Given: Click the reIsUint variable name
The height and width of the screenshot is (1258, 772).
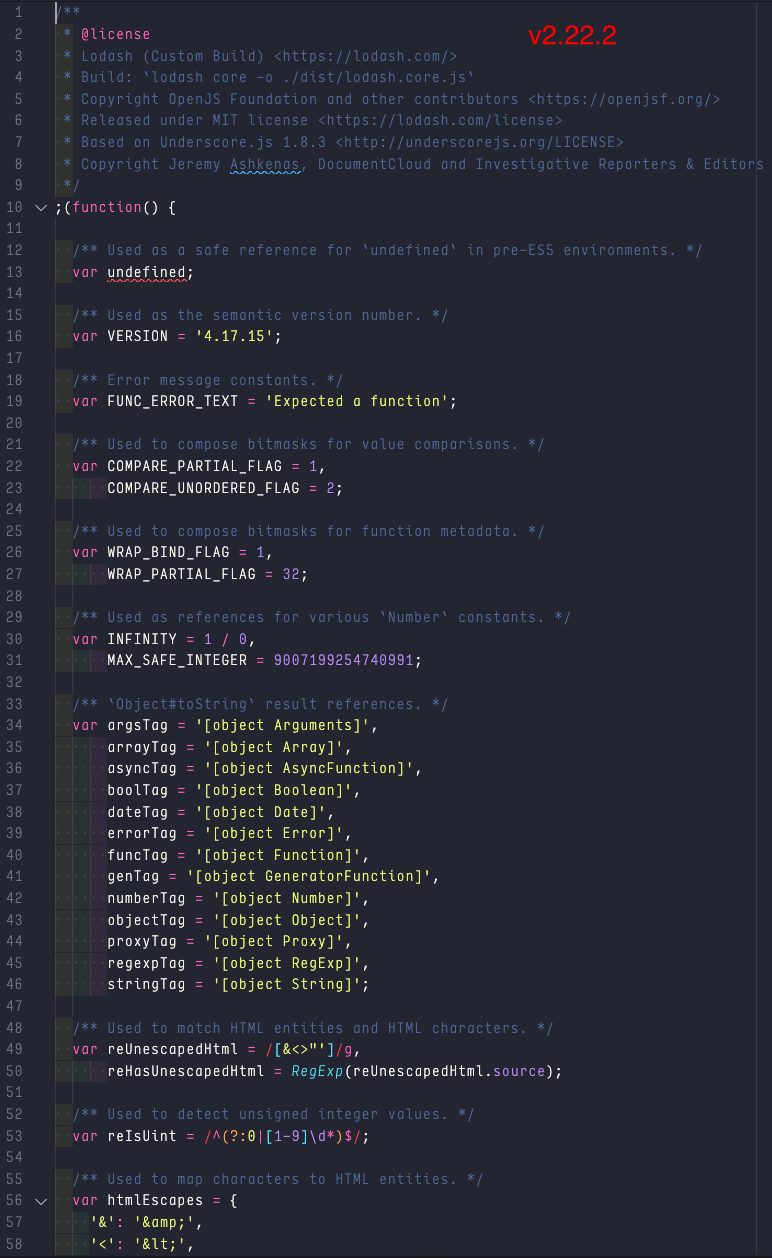Looking at the screenshot, I should [x=142, y=1137].
